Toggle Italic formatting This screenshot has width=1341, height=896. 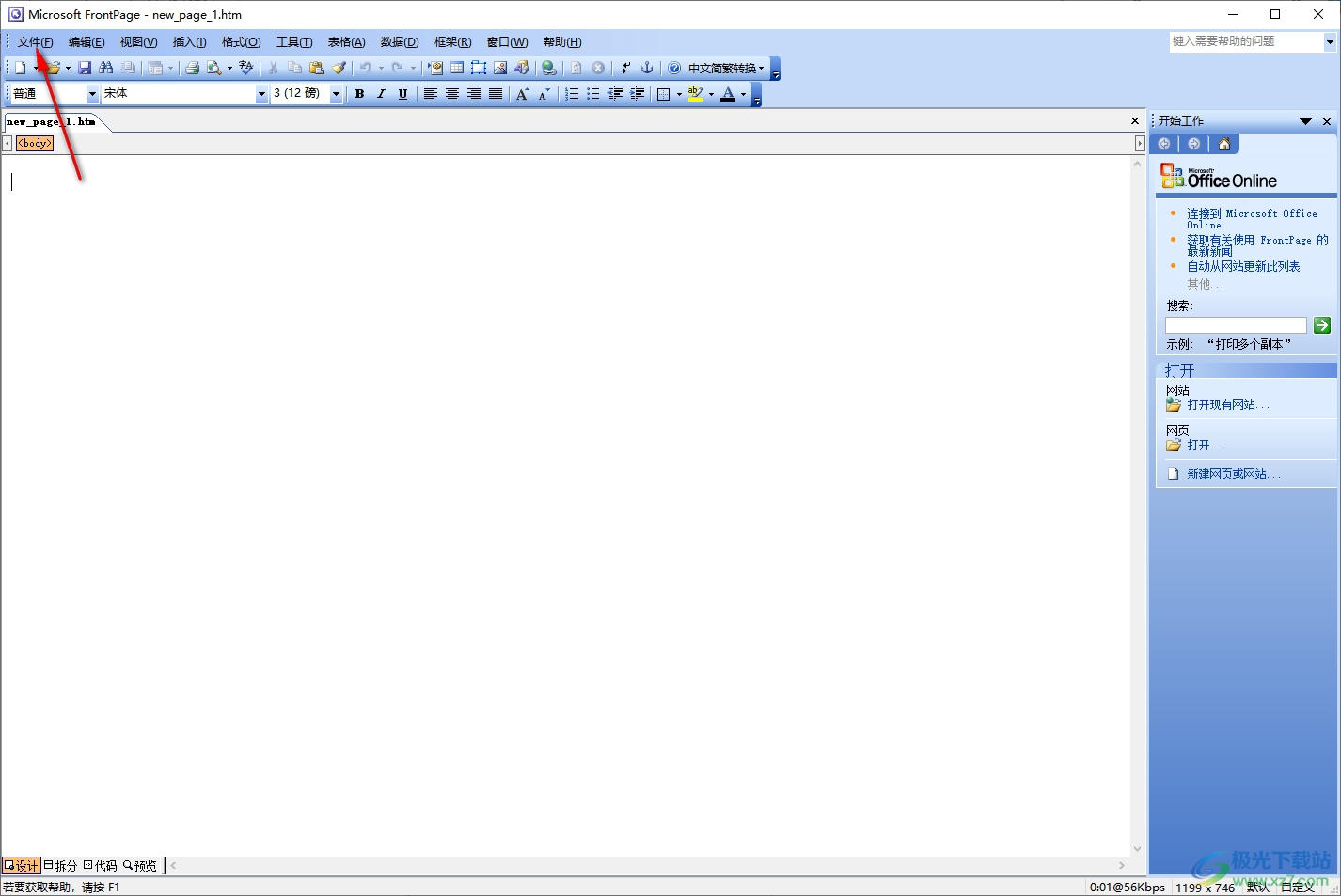click(x=381, y=94)
